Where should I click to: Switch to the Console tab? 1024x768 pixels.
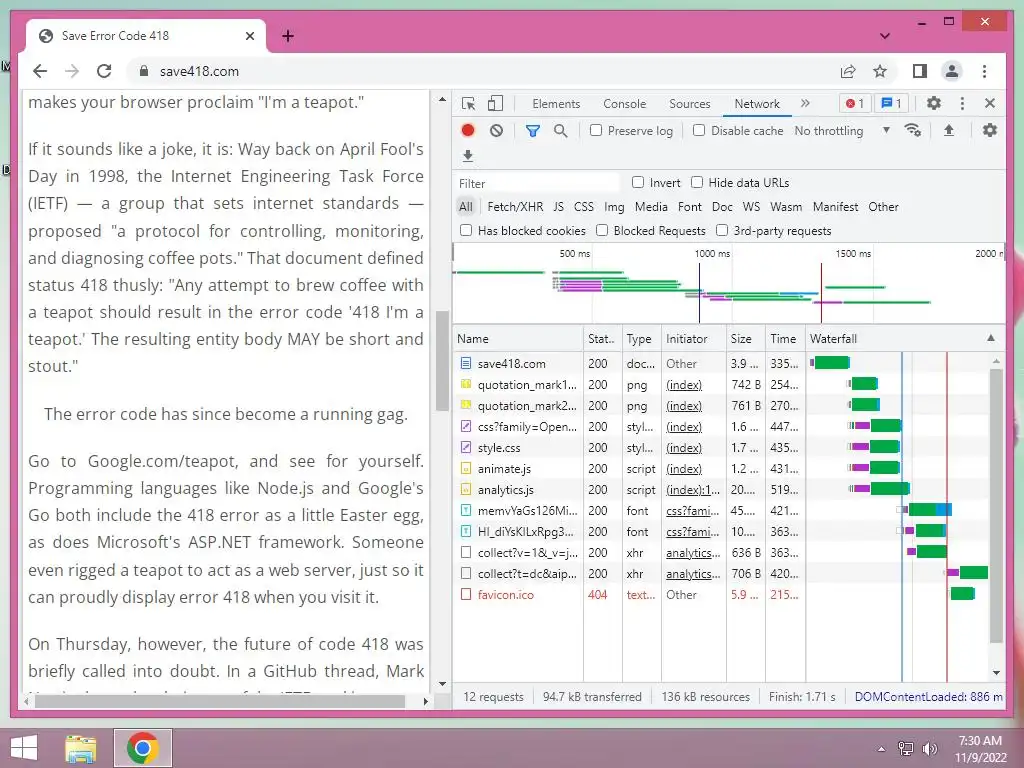pos(624,104)
